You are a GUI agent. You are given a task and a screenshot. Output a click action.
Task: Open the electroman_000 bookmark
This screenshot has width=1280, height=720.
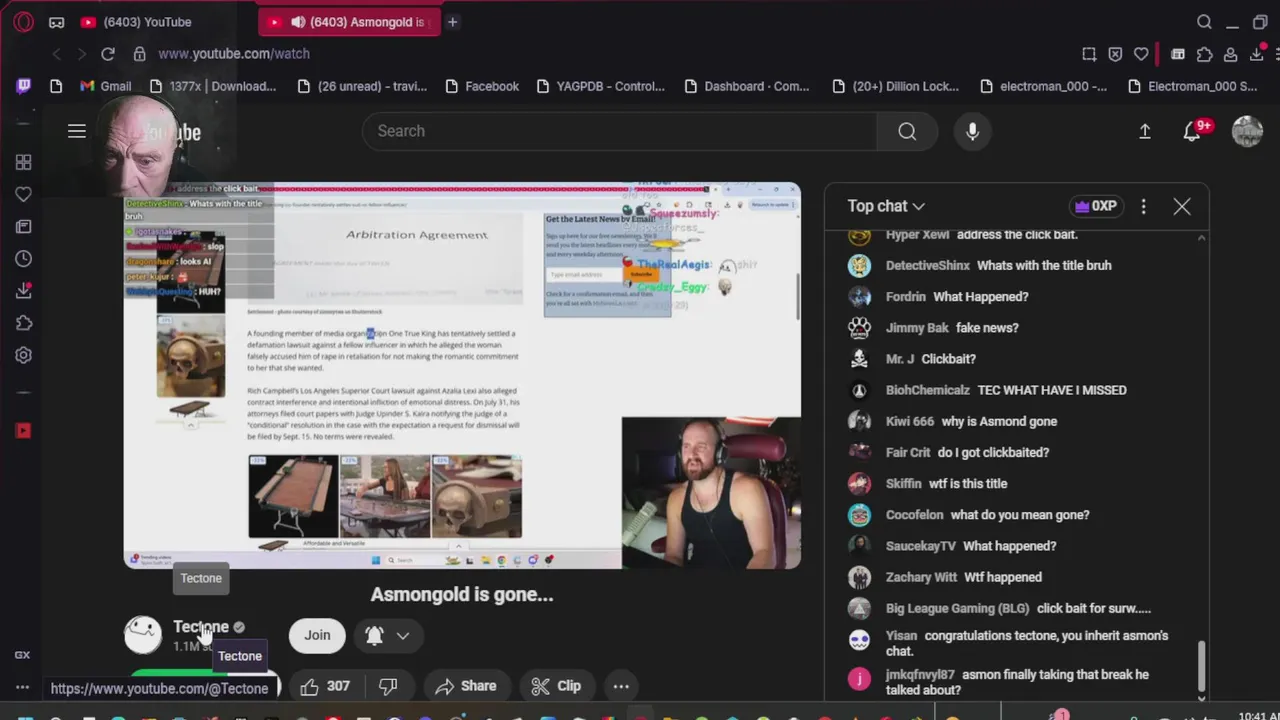1043,86
